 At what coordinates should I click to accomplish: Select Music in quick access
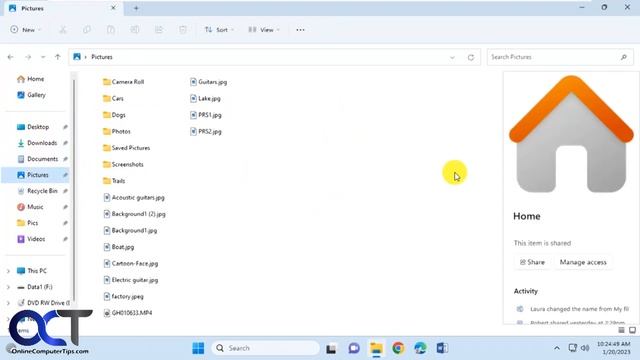click(30, 207)
